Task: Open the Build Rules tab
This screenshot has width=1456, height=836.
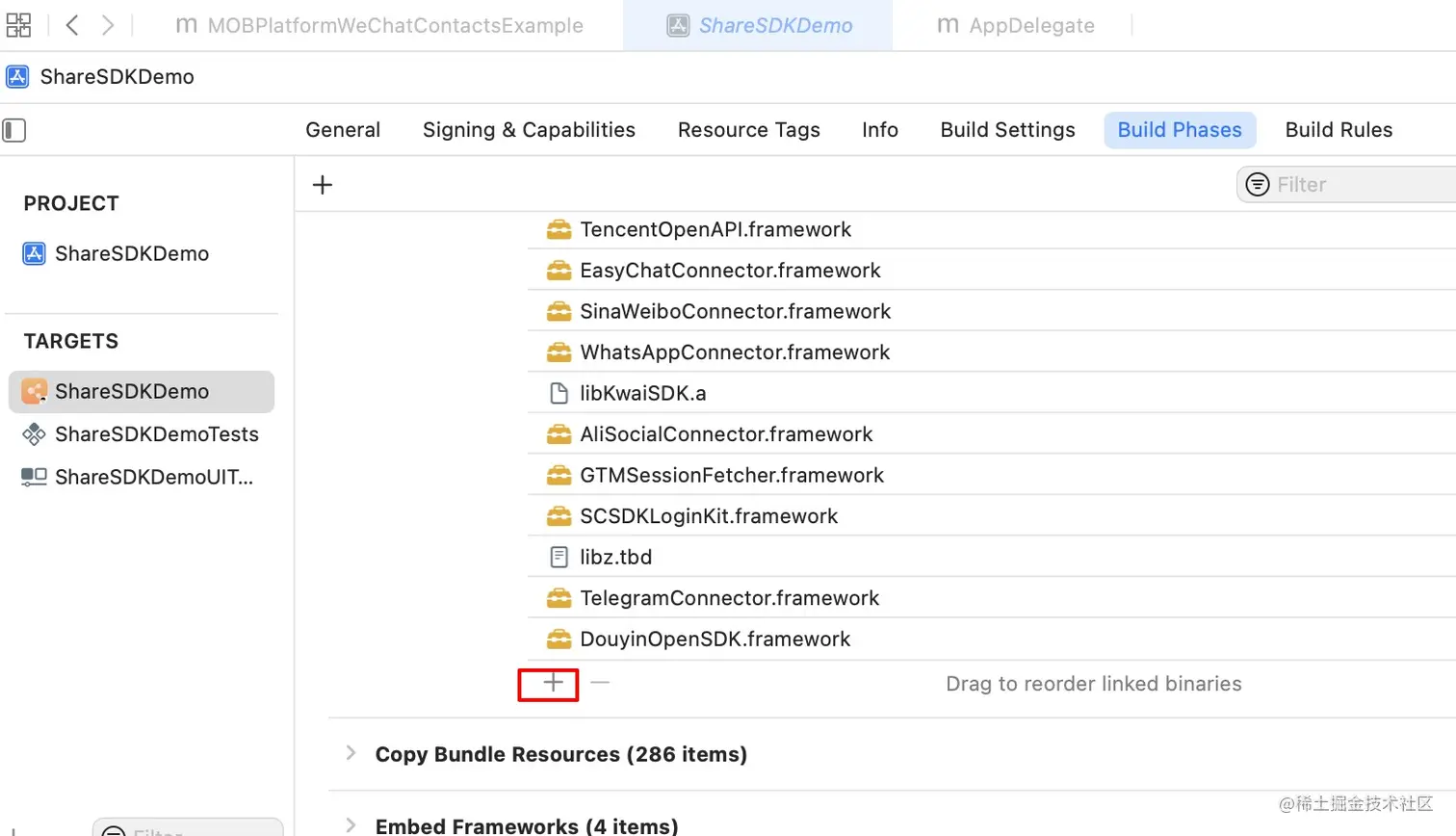Action: (x=1339, y=130)
